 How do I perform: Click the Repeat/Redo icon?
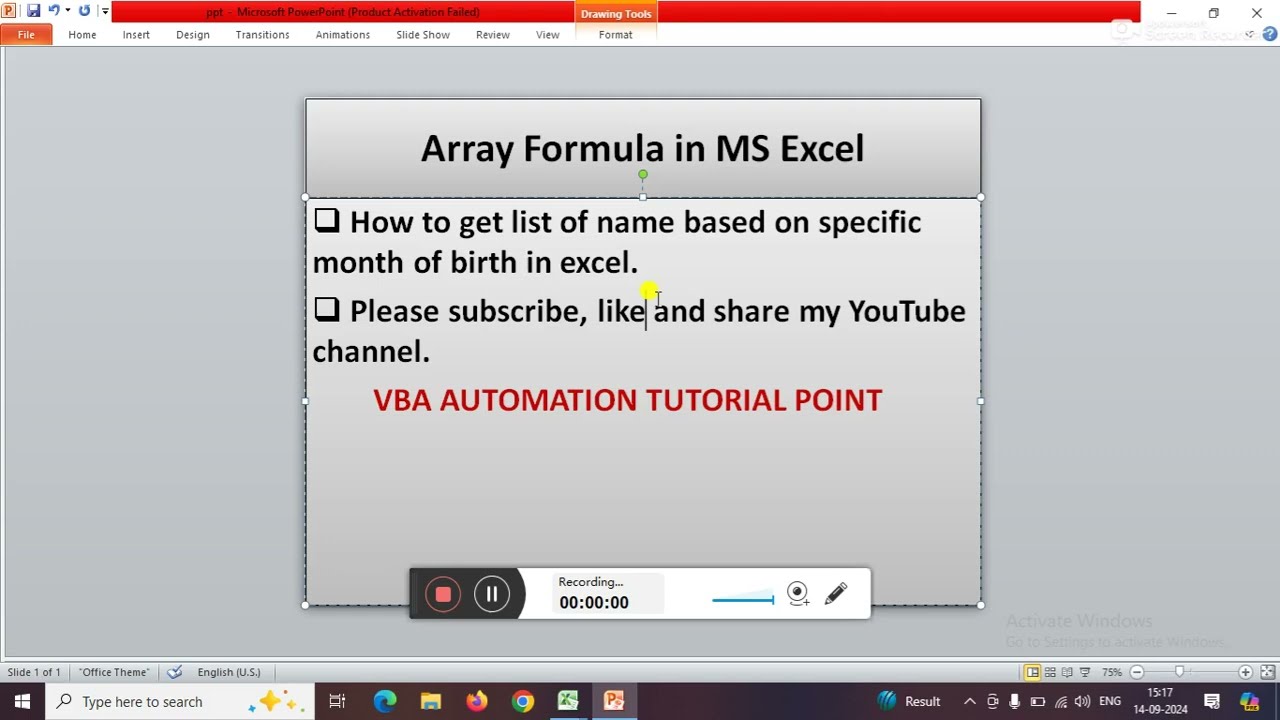pos(84,11)
